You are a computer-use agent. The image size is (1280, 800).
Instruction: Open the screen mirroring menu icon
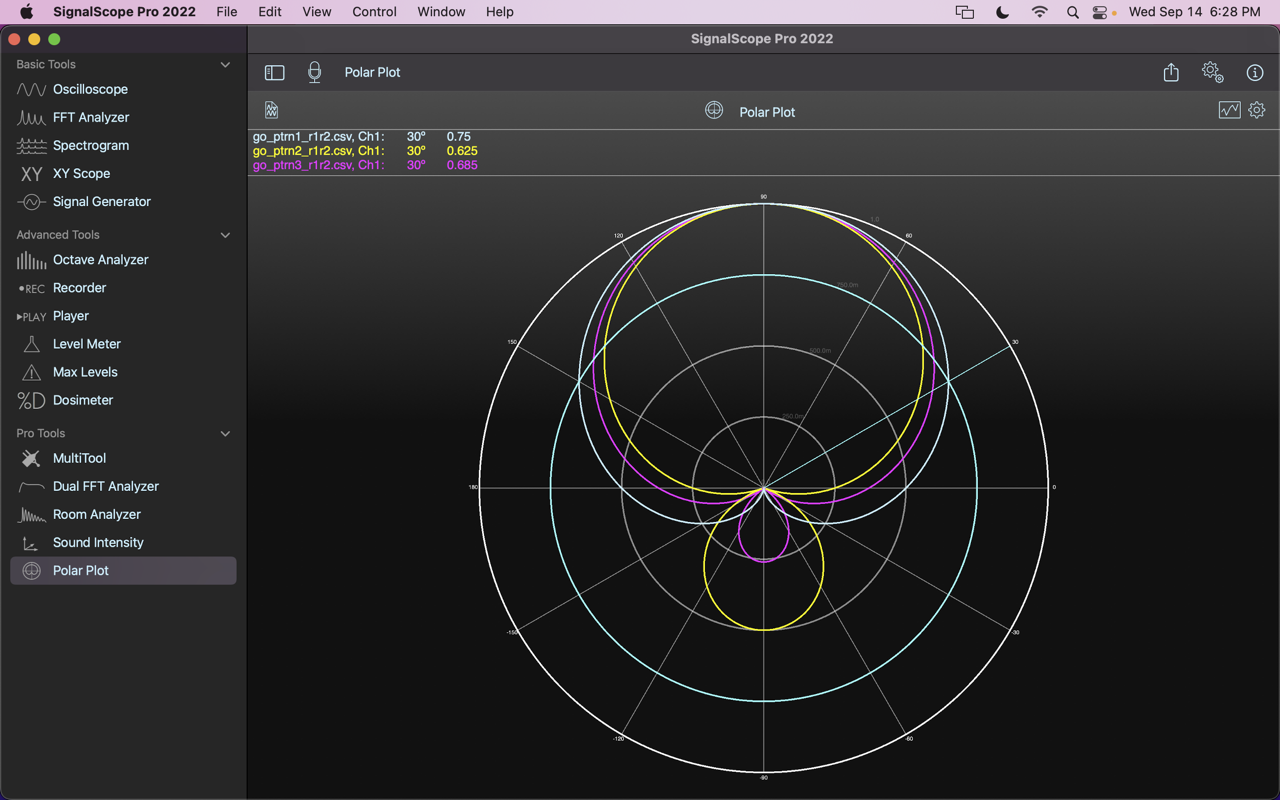click(965, 12)
